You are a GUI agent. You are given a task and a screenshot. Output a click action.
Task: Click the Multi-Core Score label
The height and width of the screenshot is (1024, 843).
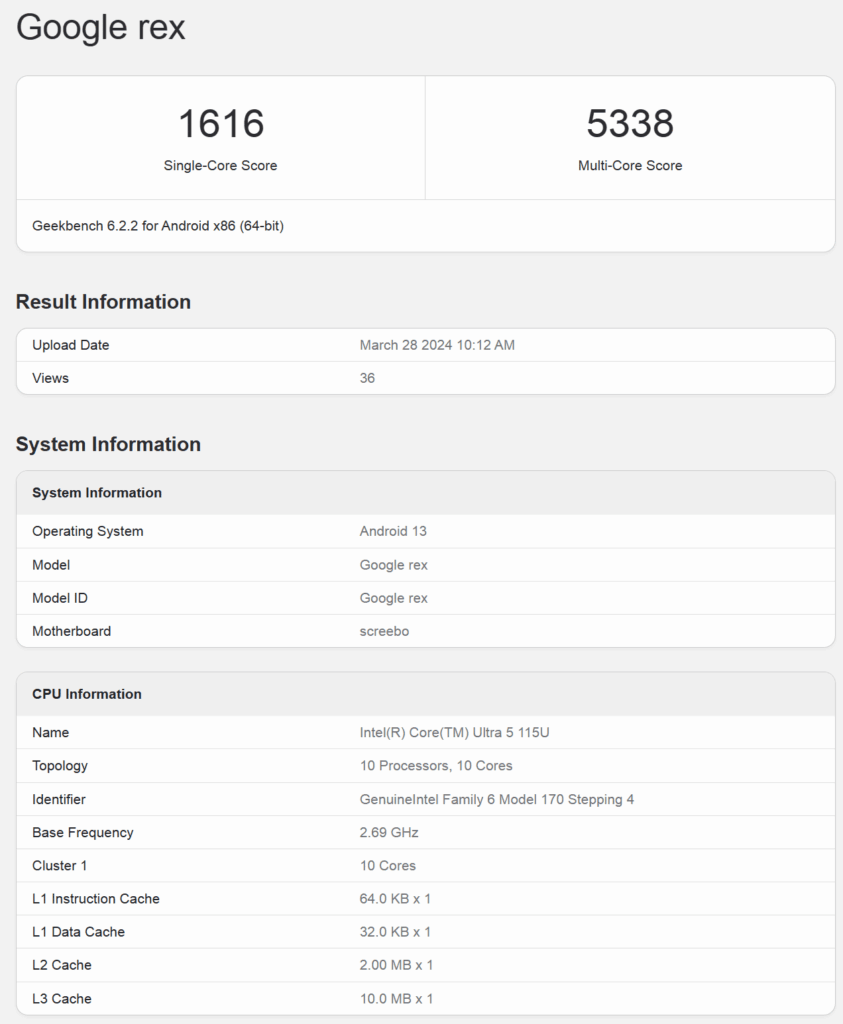[x=630, y=166]
